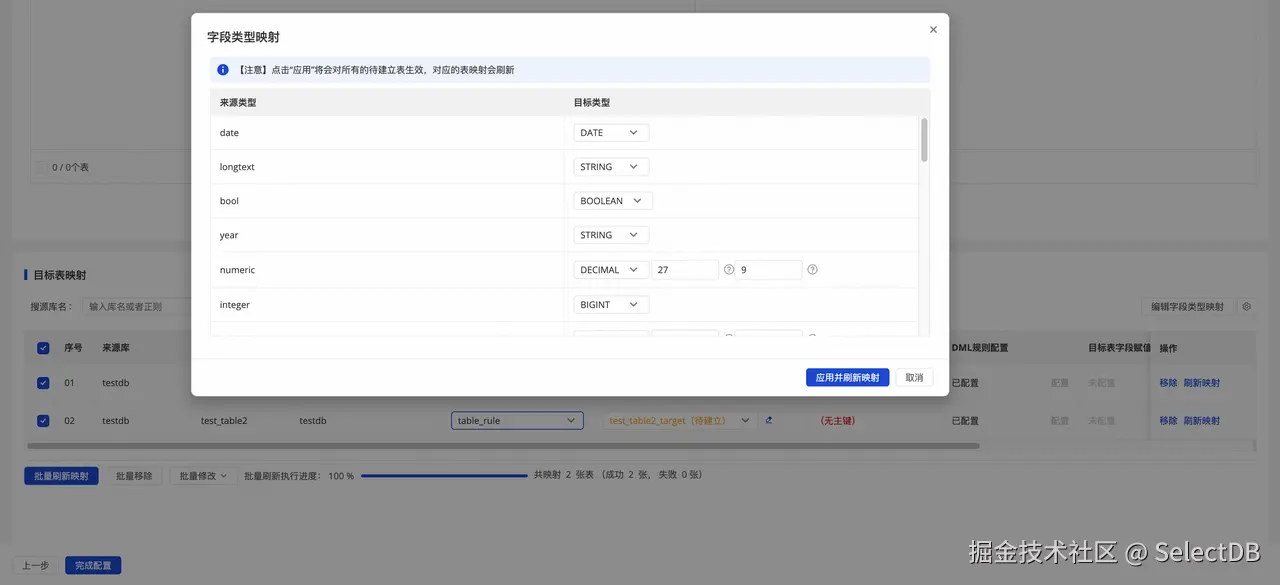Click the 批量刷新映射 button

pos(61,476)
